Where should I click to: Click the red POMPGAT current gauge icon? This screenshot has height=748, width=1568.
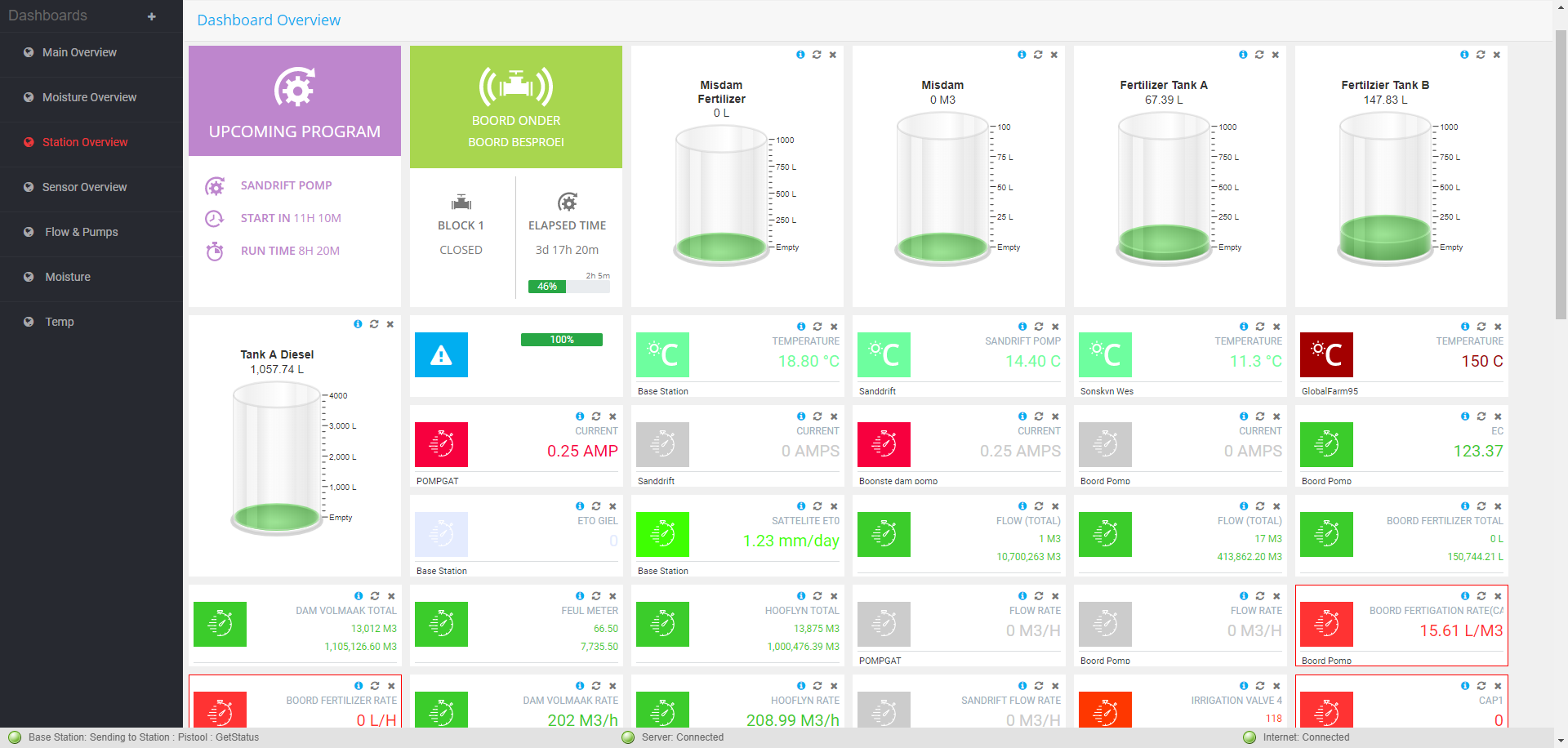[441, 444]
